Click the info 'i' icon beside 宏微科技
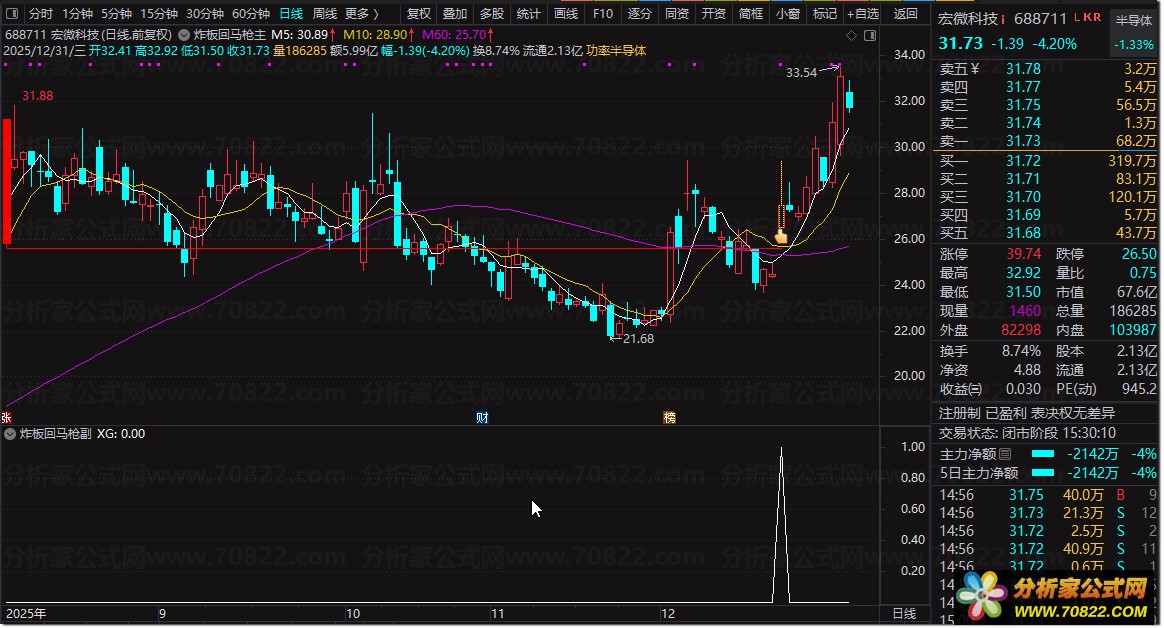 (1003, 19)
